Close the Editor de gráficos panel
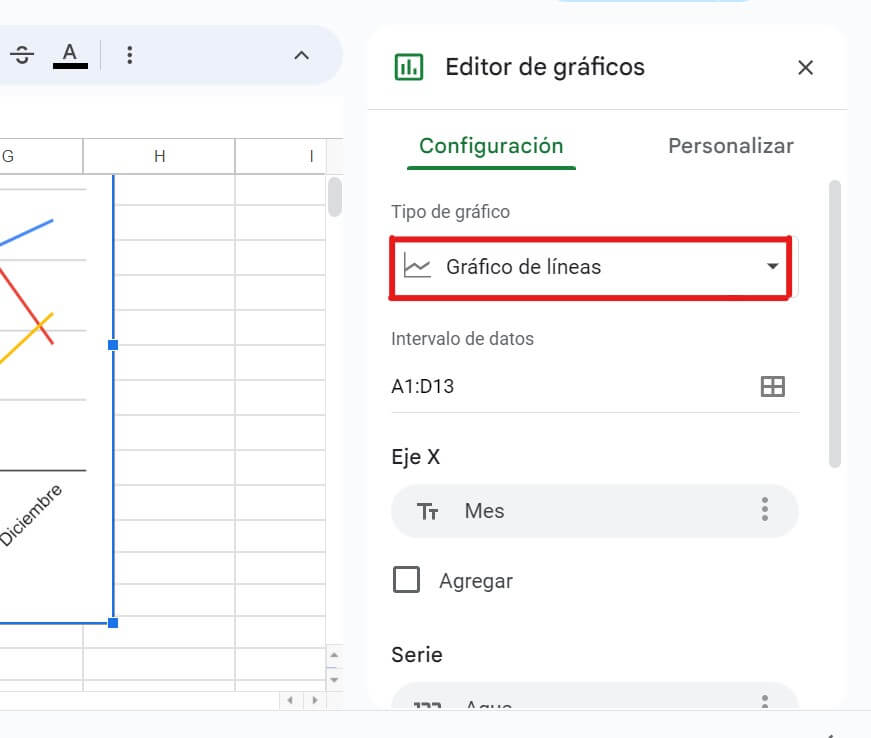871x738 pixels. pyautogui.click(x=805, y=68)
